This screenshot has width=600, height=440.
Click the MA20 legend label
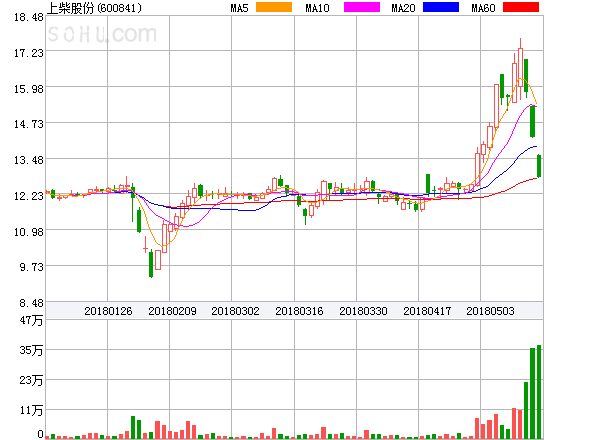[403, 8]
